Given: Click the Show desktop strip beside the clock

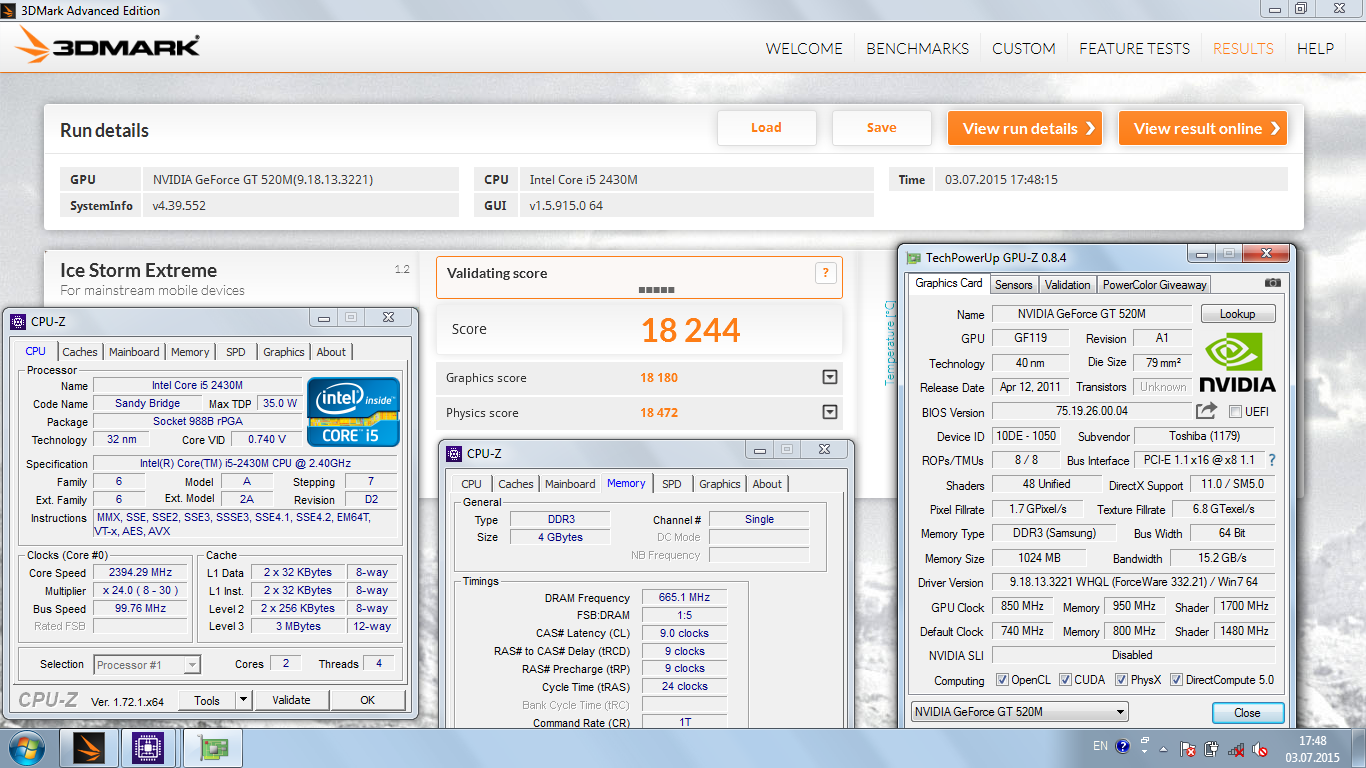Looking at the screenshot, I should [1358, 748].
